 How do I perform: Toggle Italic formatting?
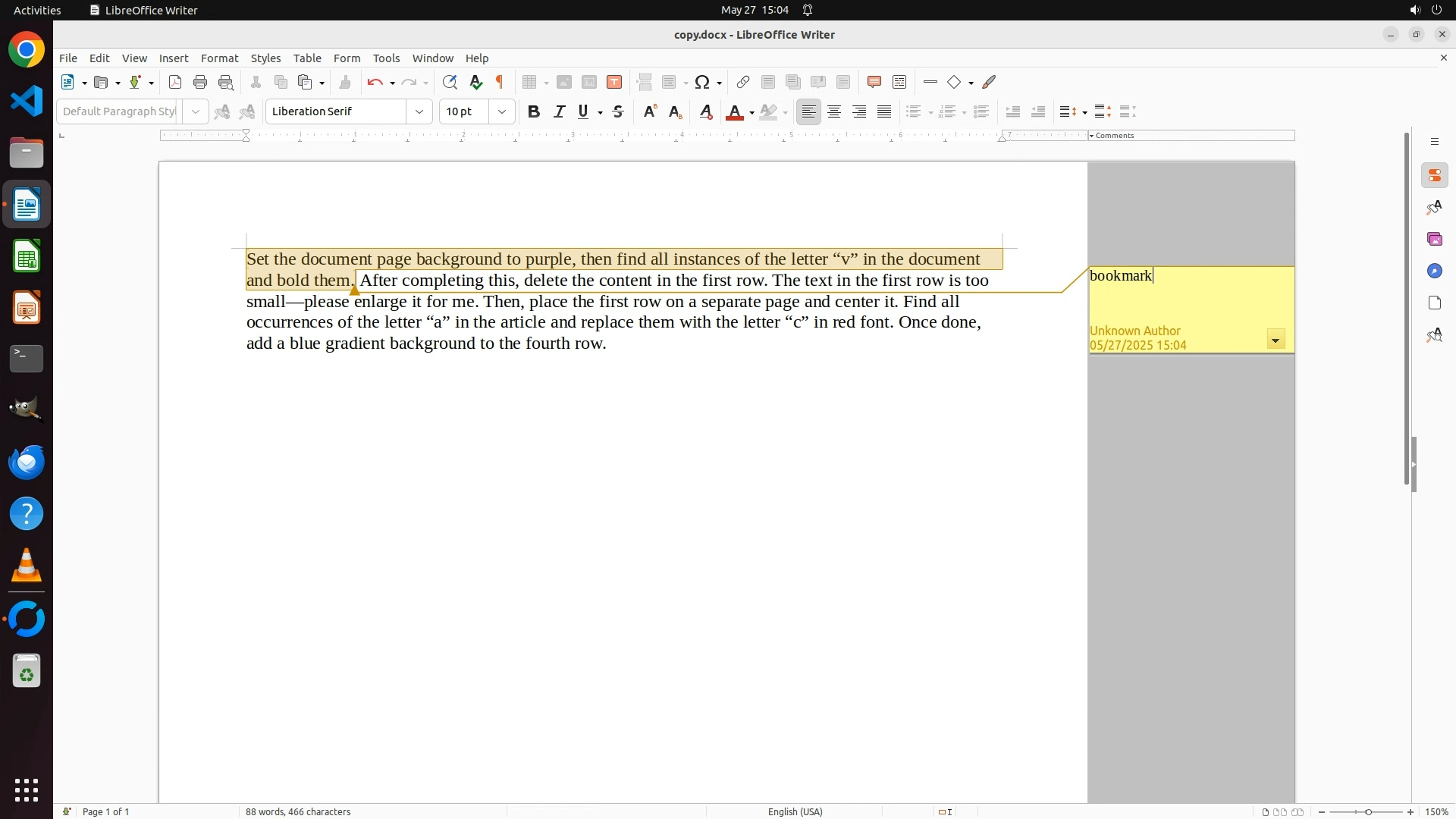coord(559,111)
